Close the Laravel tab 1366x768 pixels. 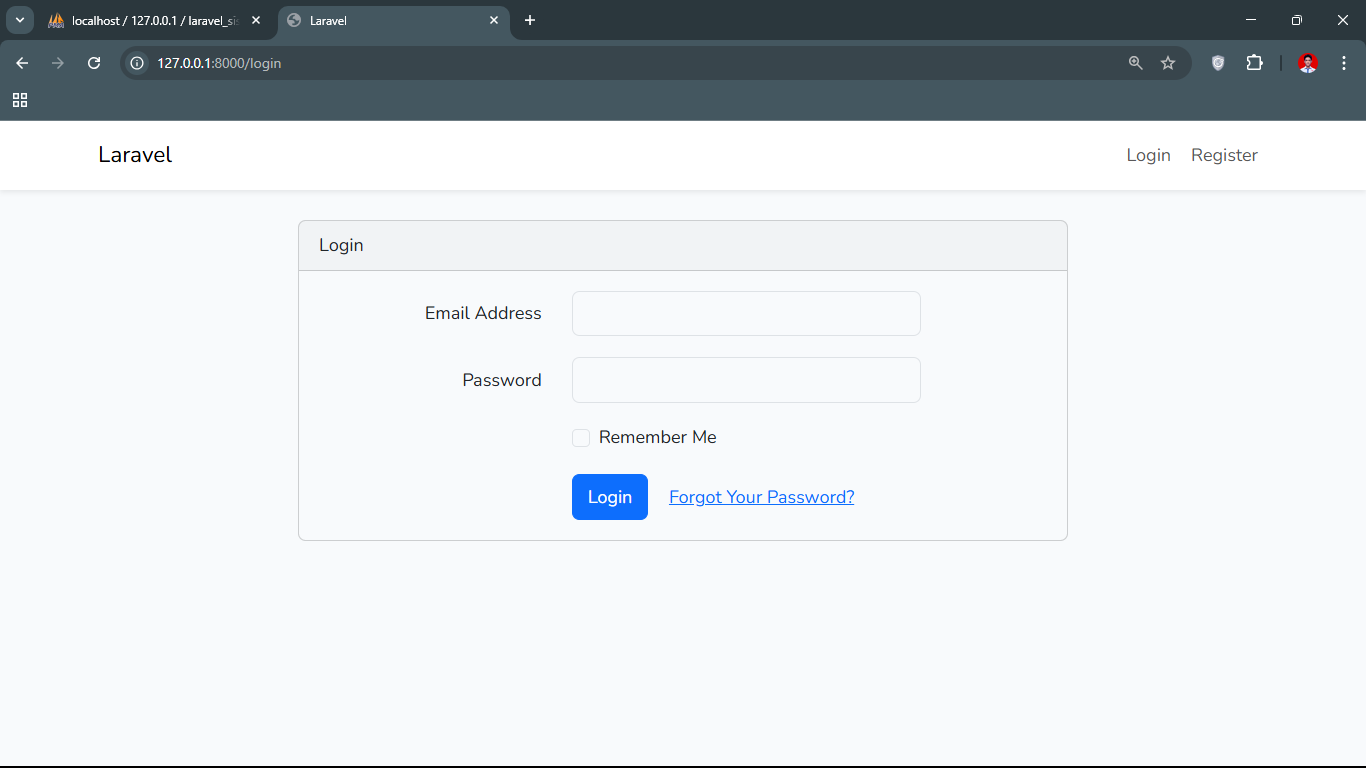494,20
